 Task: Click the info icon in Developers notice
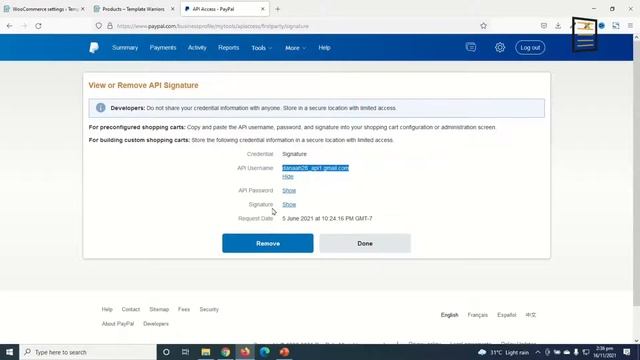click(100, 108)
